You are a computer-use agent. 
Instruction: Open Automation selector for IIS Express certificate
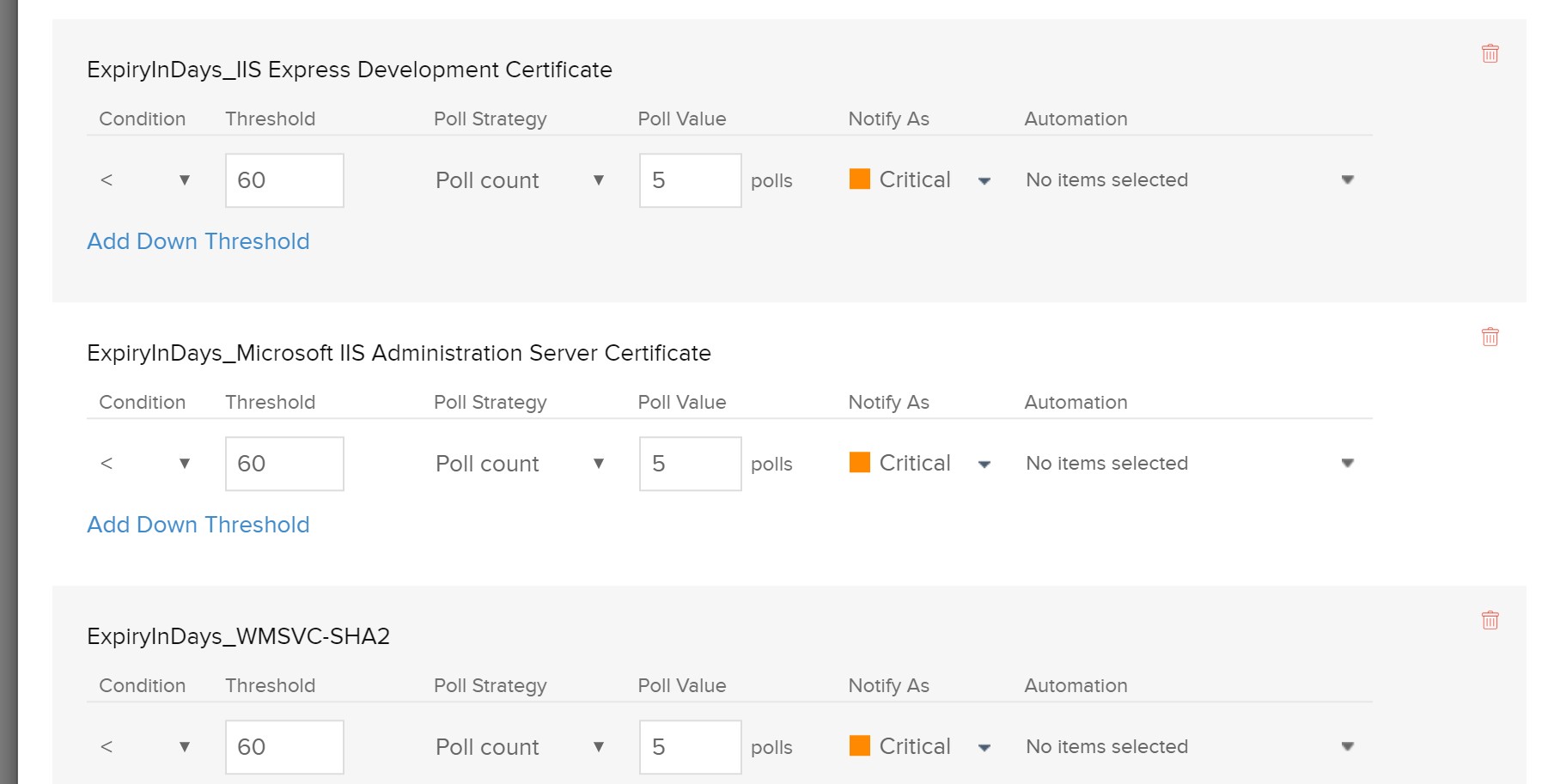1189,180
